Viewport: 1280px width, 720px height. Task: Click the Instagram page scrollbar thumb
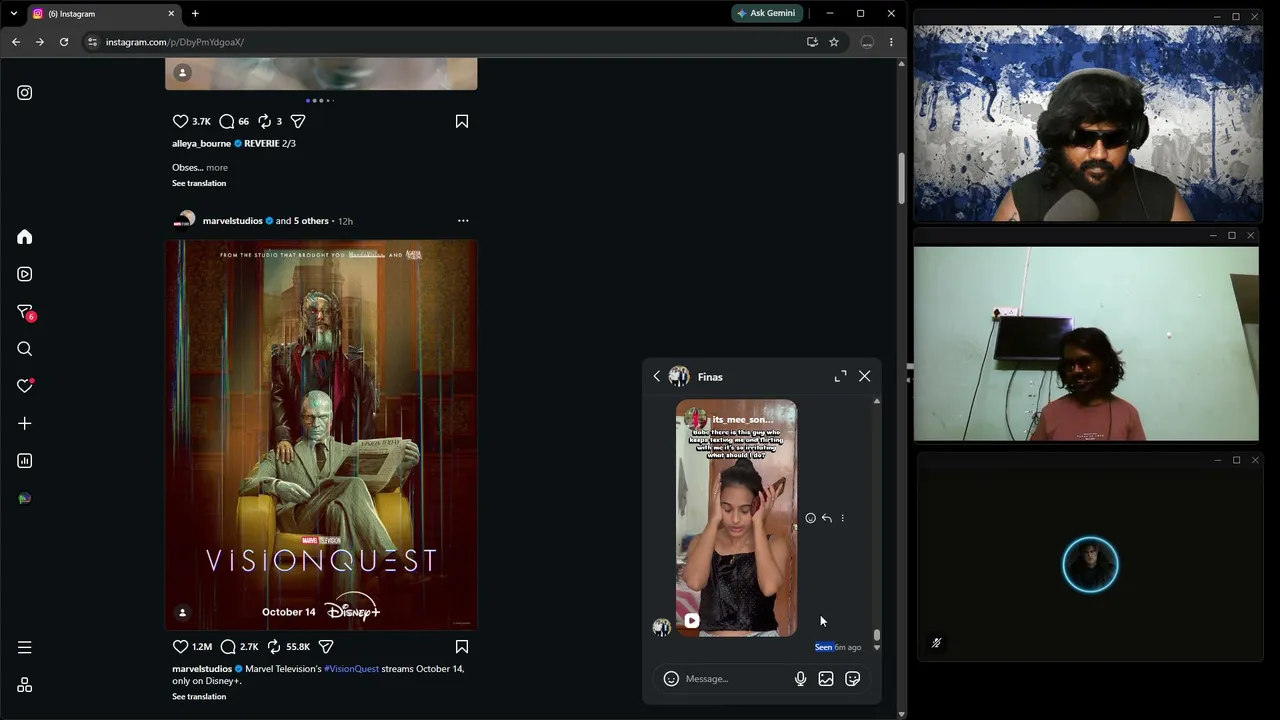point(901,178)
